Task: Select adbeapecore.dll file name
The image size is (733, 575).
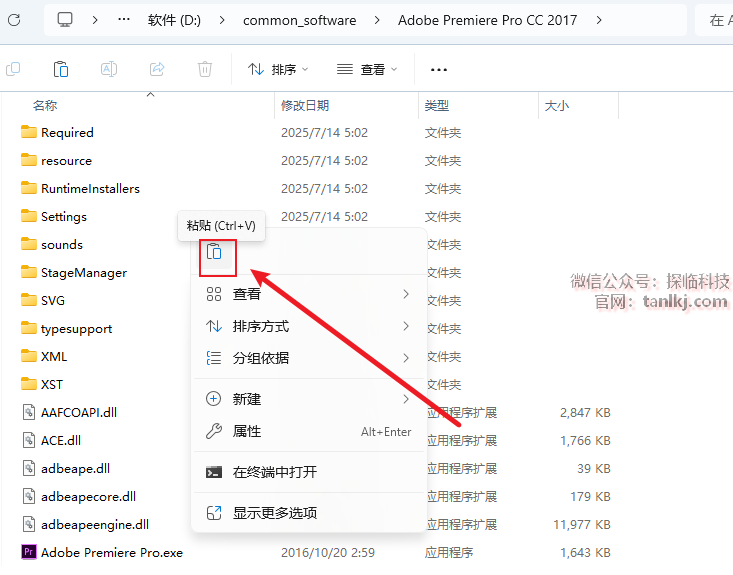Action: pos(88,496)
